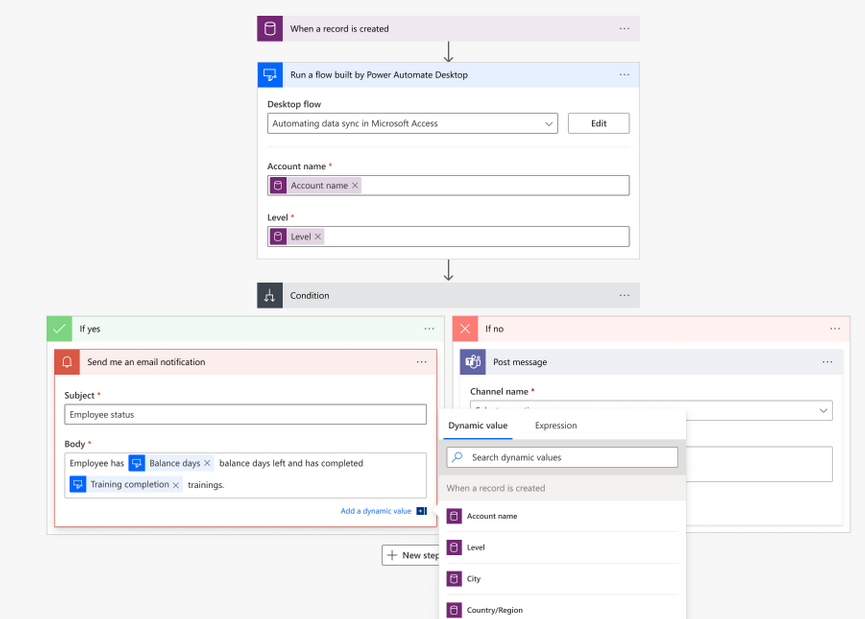Click the bell notification icon
This screenshot has width=865, height=619.
[67, 362]
